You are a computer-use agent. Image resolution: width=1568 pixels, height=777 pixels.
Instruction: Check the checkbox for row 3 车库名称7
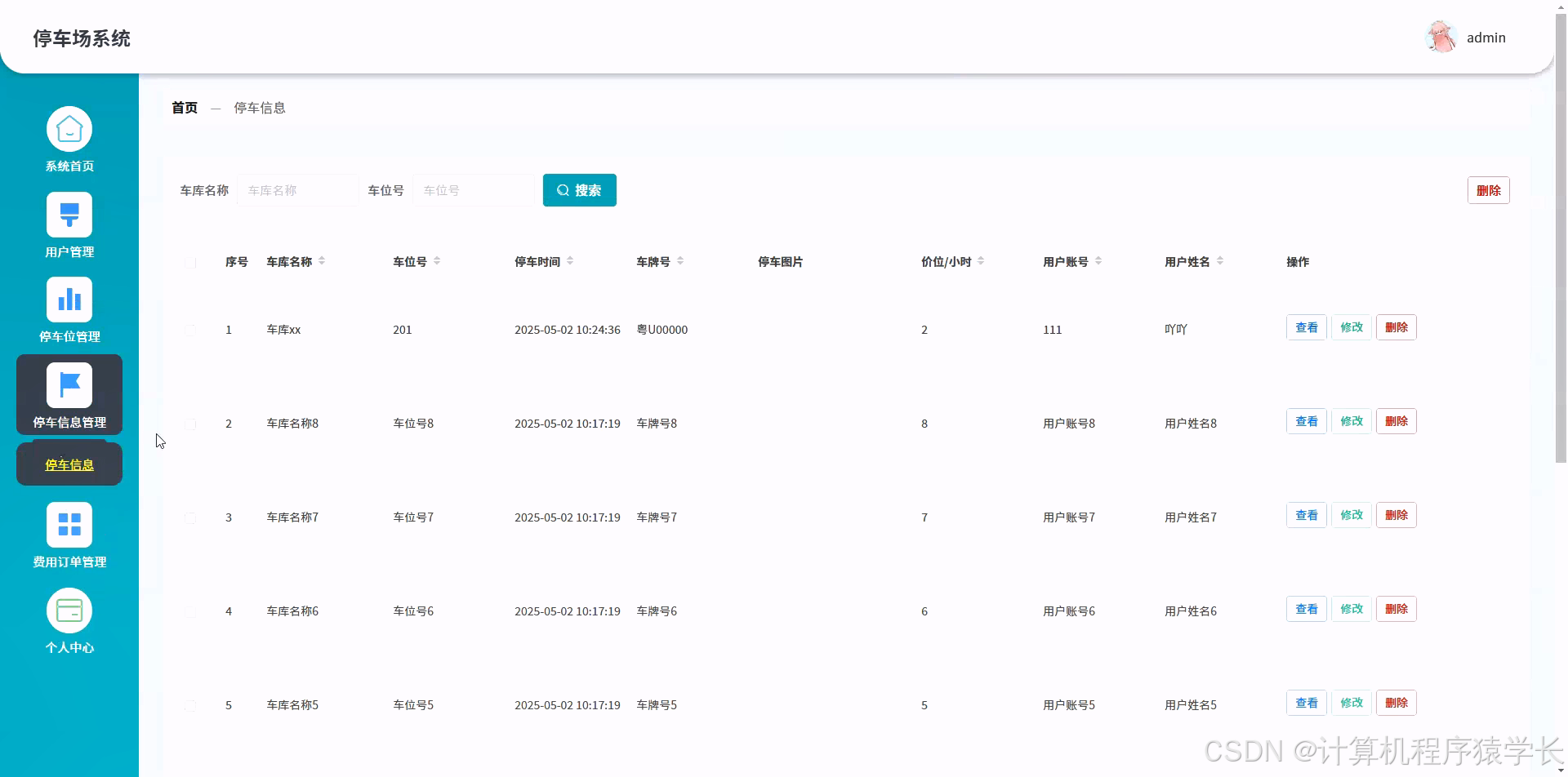[190, 517]
